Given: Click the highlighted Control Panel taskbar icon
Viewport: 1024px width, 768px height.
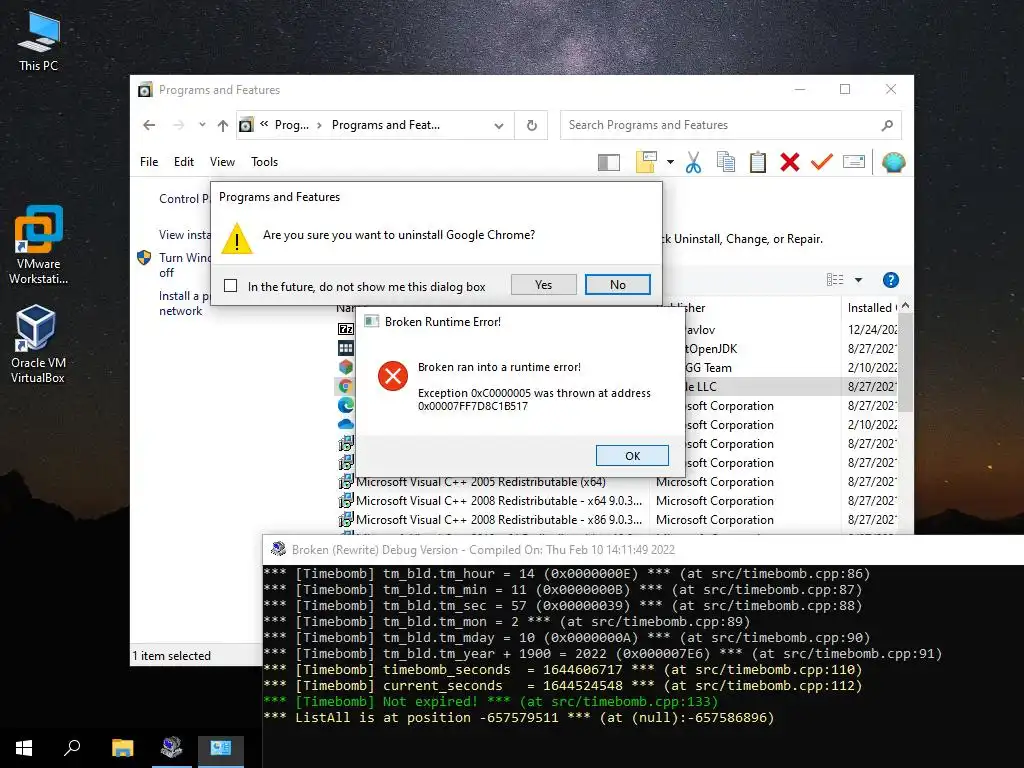Looking at the screenshot, I should (x=221, y=748).
